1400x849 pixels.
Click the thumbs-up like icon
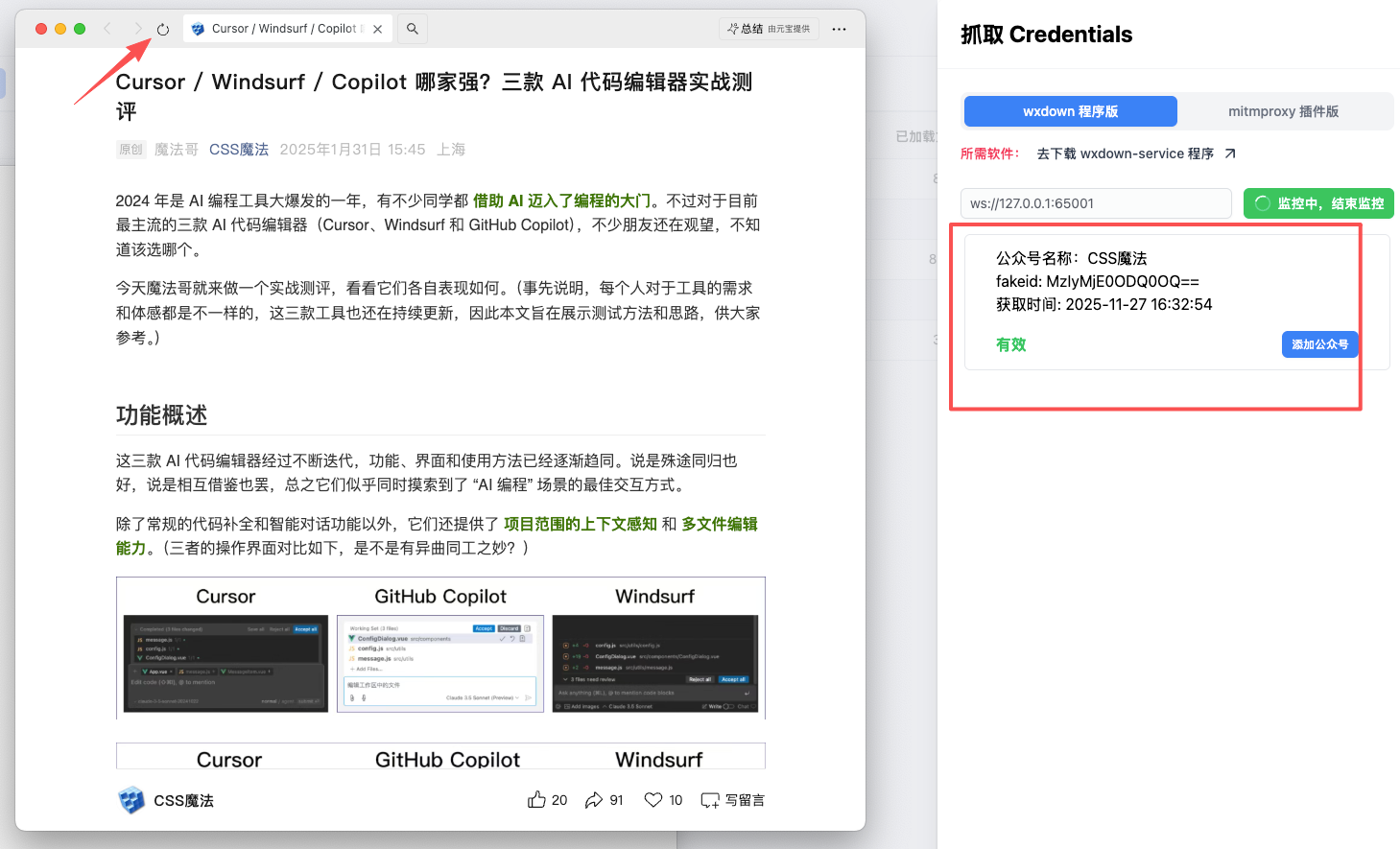(536, 800)
